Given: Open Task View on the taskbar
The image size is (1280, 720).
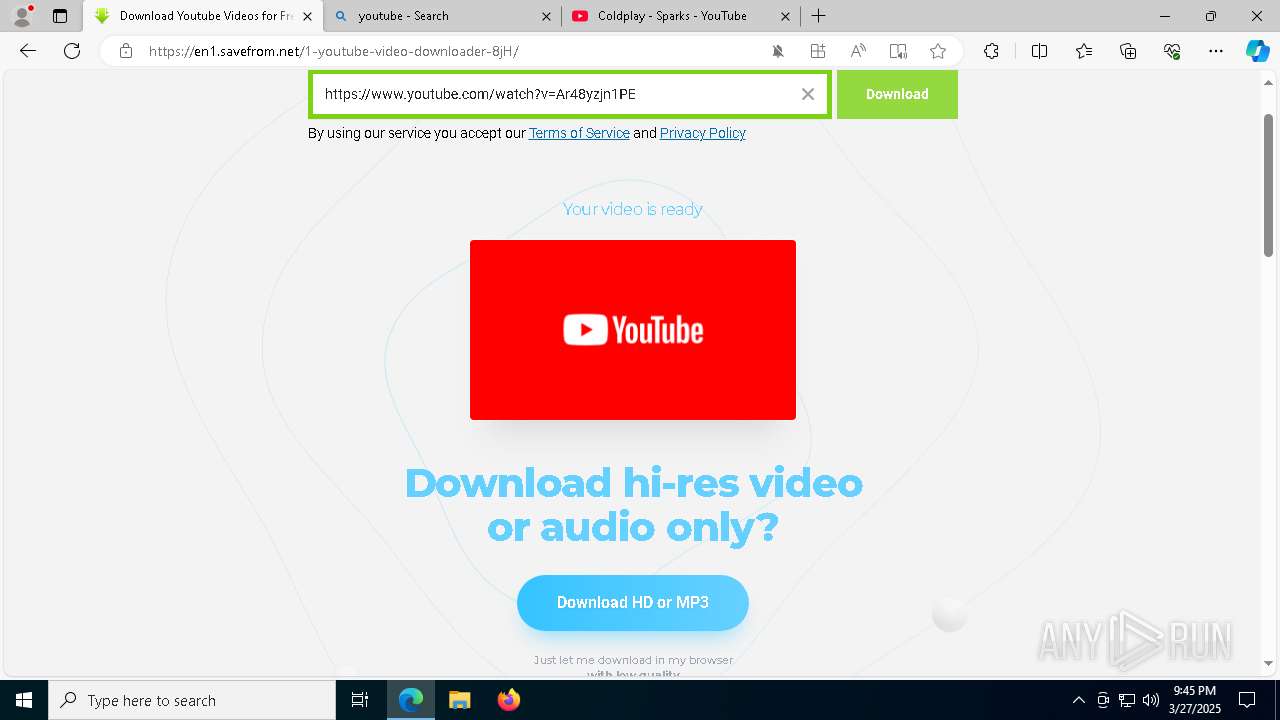Looking at the screenshot, I should coord(360,700).
